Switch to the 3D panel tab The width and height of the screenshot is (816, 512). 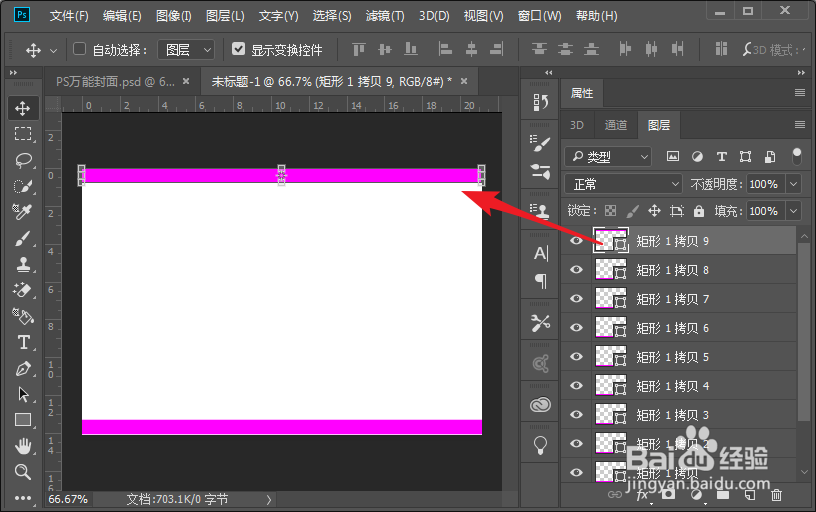[577, 125]
